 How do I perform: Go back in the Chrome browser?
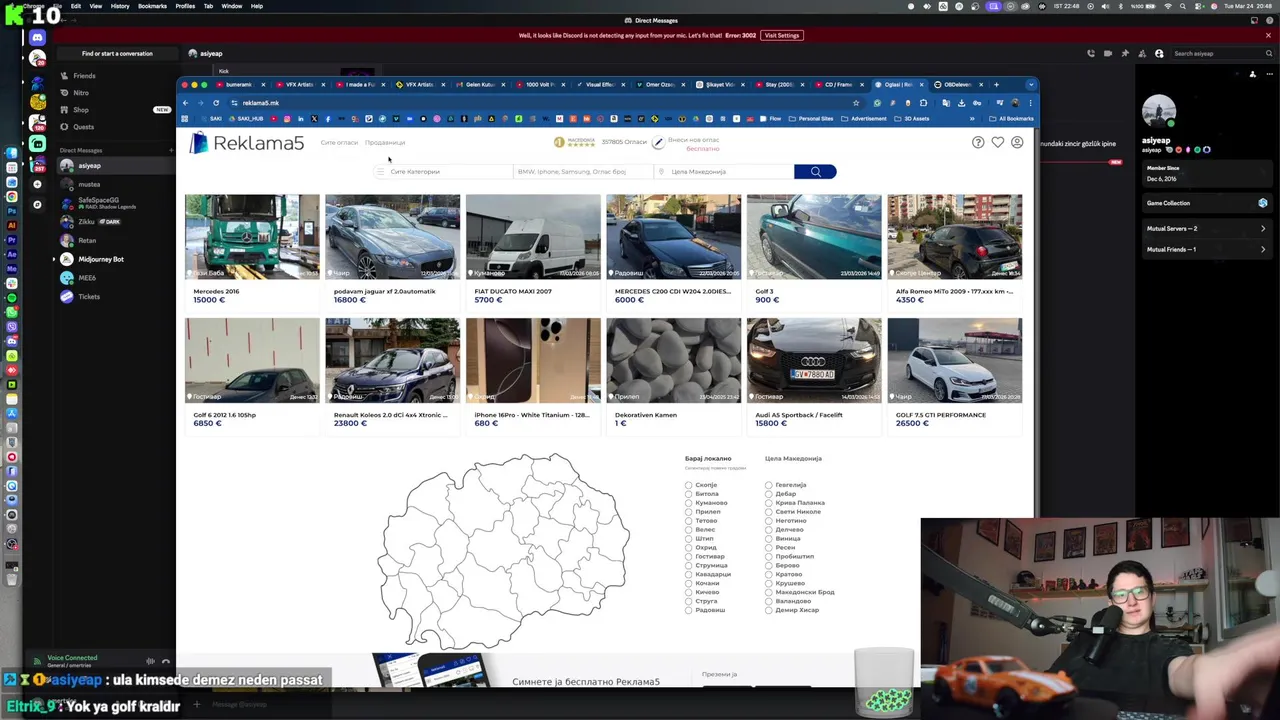tap(185, 103)
